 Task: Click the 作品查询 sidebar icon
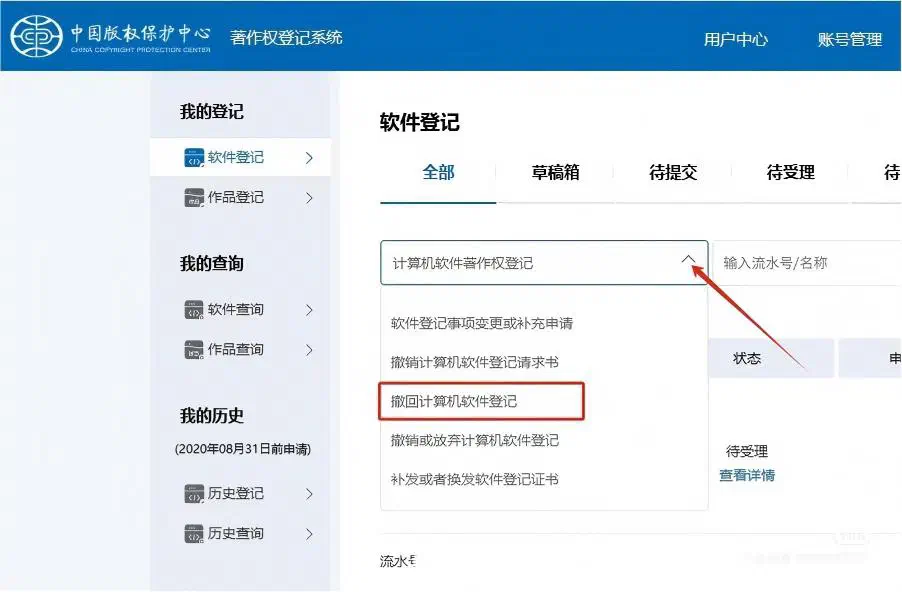194,350
